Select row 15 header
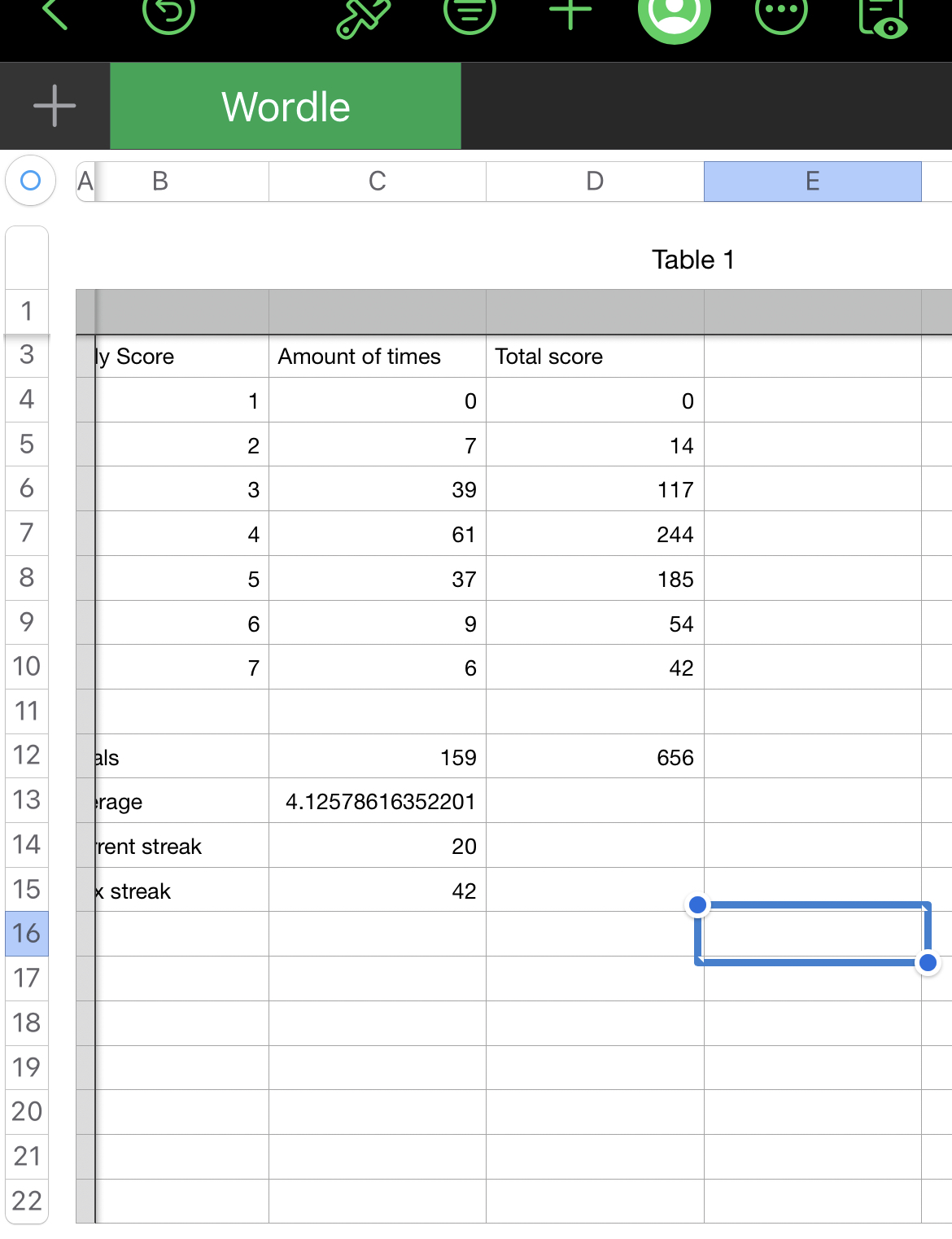 [x=27, y=889]
